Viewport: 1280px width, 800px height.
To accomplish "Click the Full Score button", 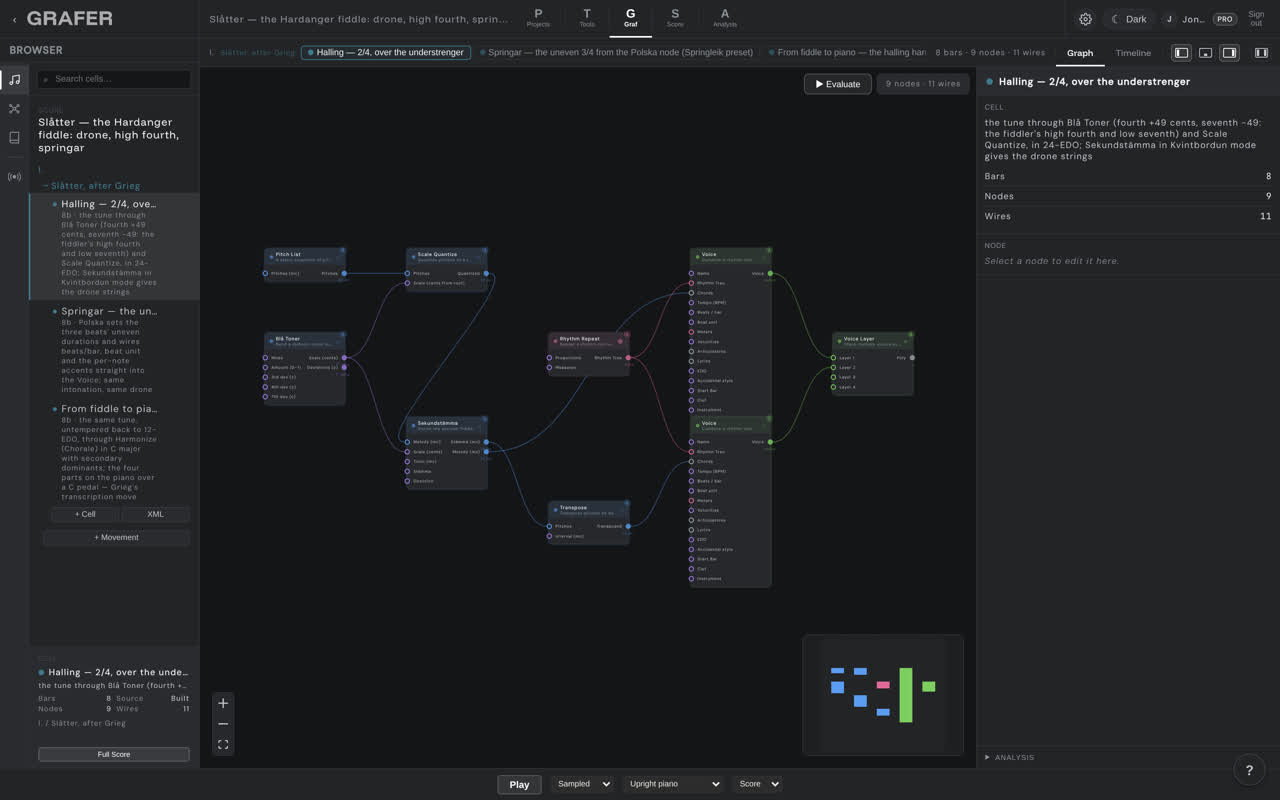I will click(114, 754).
